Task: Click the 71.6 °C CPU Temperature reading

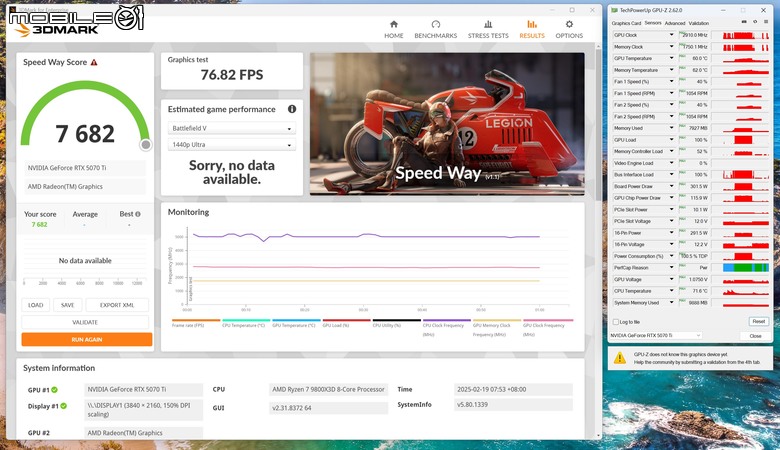Action: pyautogui.click(x=700, y=291)
